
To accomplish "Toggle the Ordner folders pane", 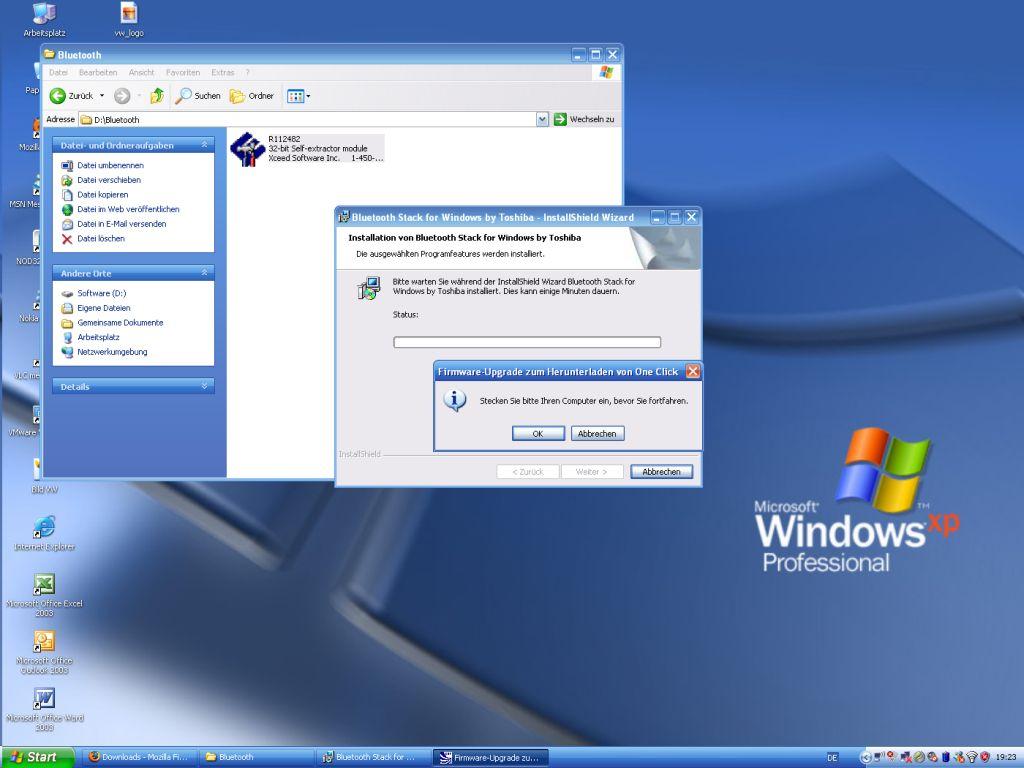I will point(252,96).
